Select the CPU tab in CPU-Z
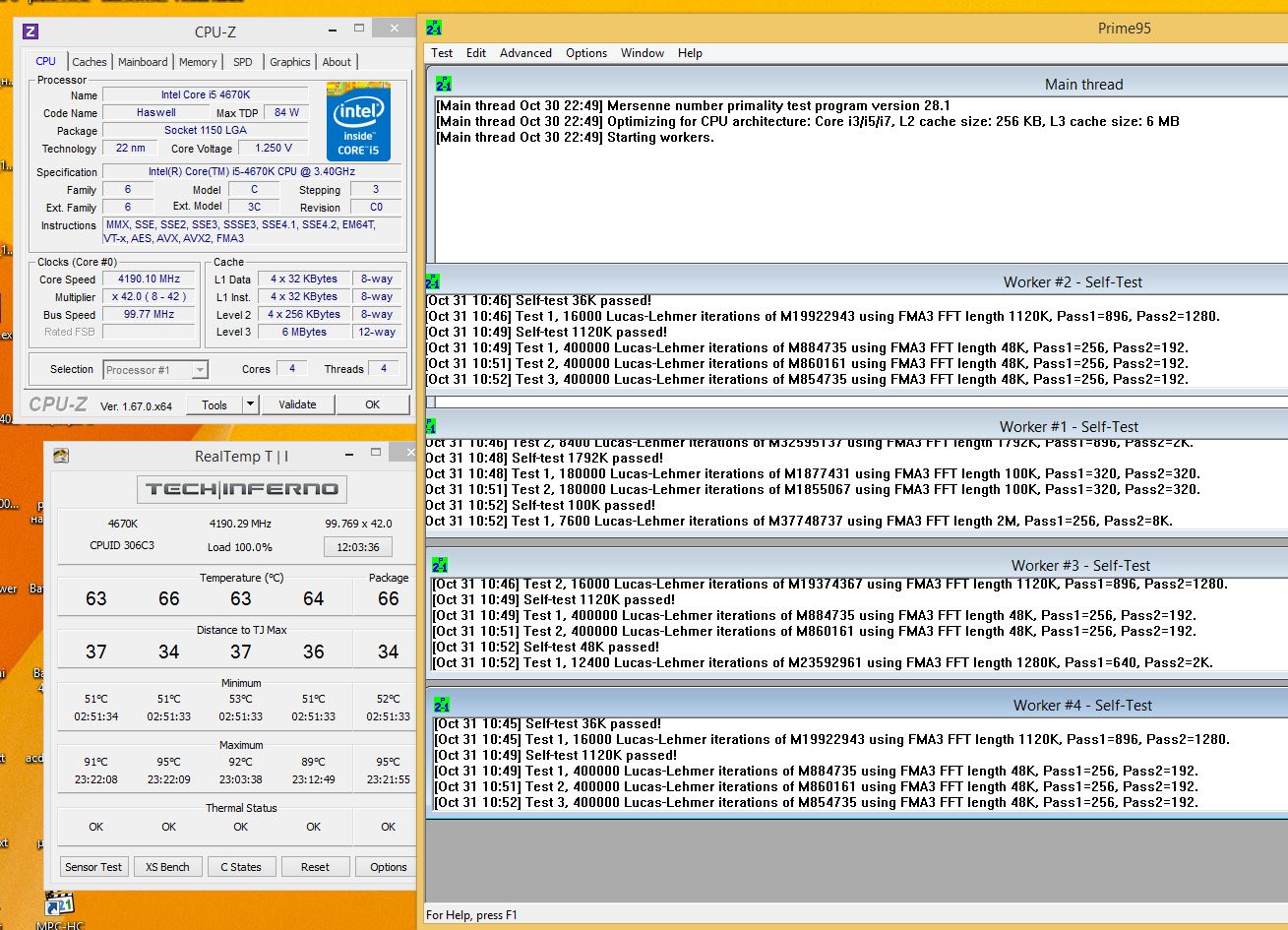Image resolution: width=1288 pixels, height=930 pixels. pos(45,61)
